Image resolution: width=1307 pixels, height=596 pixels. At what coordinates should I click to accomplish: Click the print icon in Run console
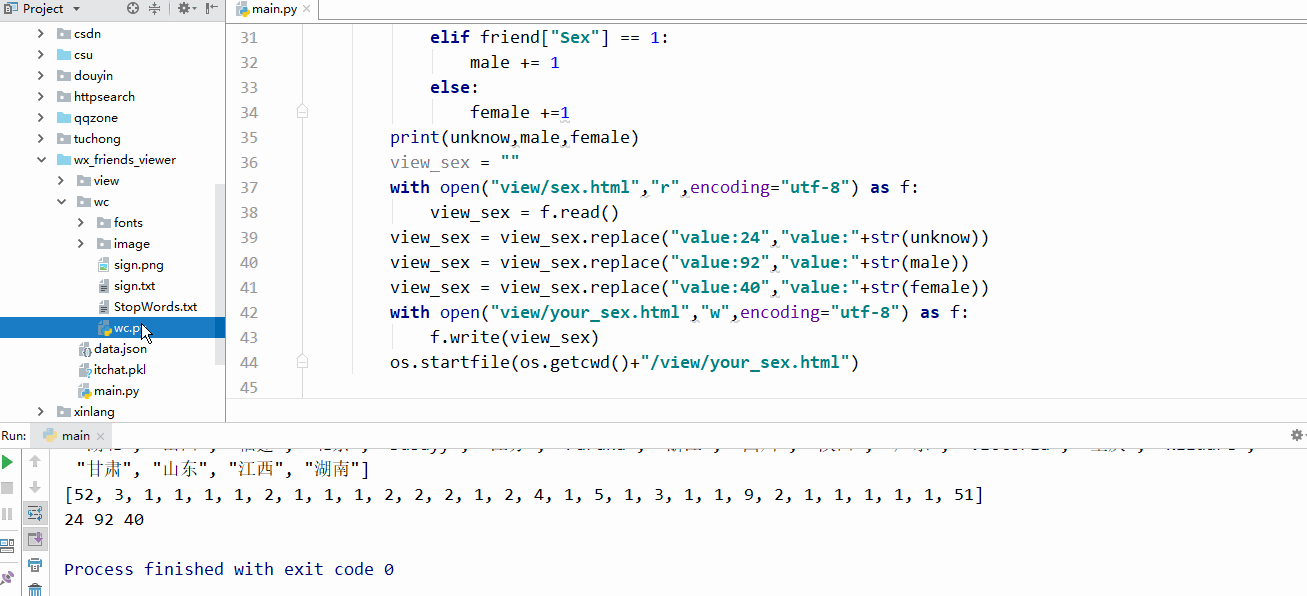[35, 566]
